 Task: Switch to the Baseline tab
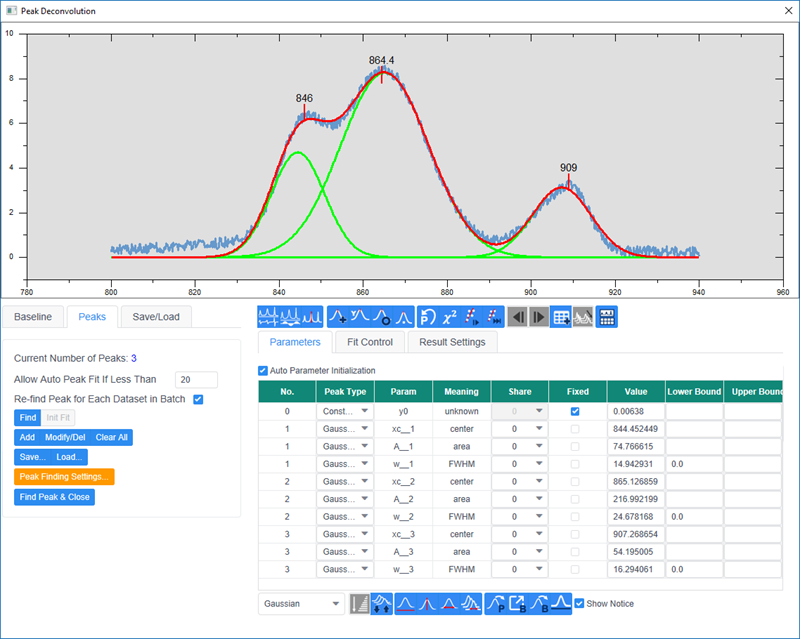pyautogui.click(x=33, y=316)
